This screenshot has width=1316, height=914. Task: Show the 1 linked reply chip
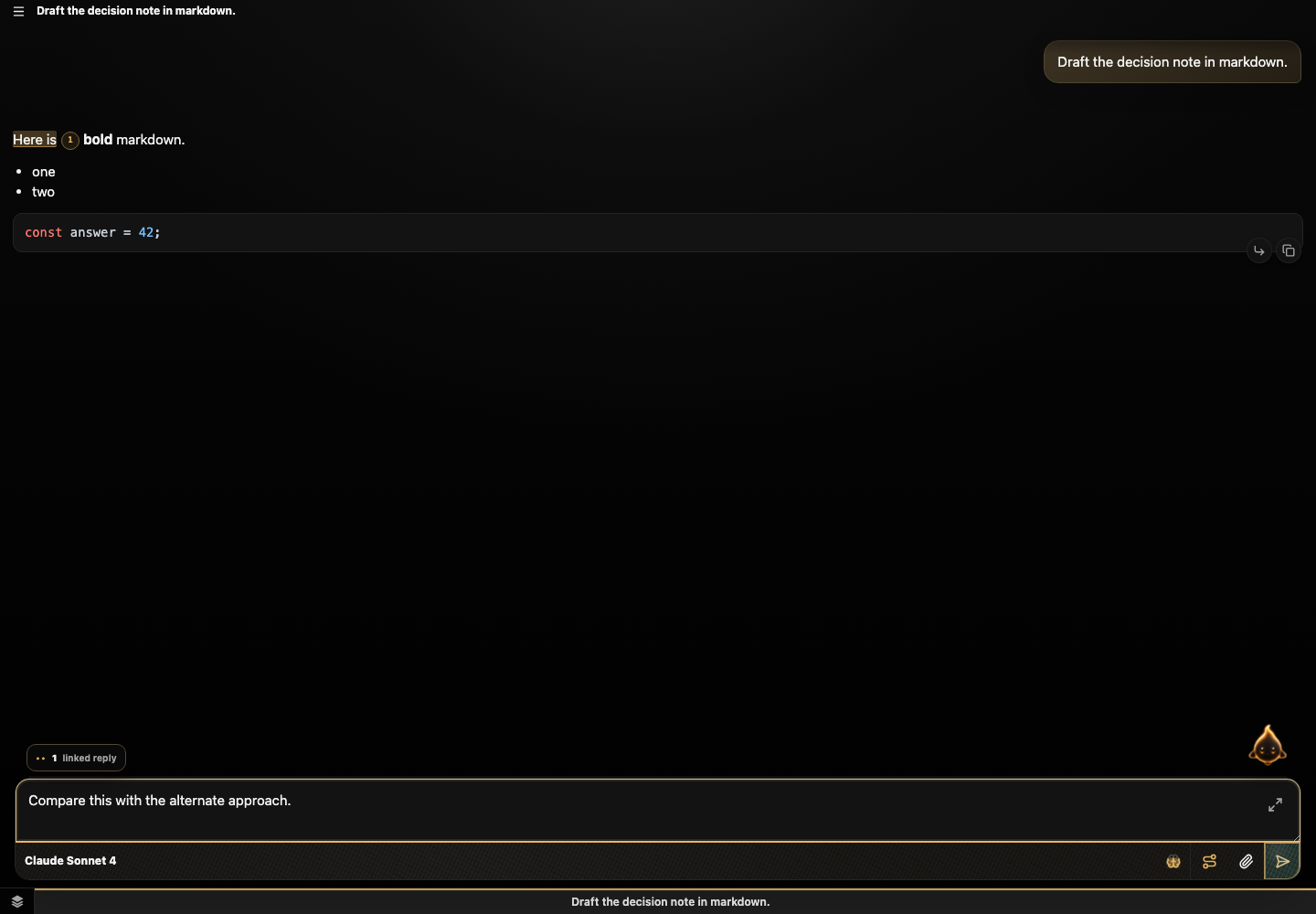[x=76, y=758]
